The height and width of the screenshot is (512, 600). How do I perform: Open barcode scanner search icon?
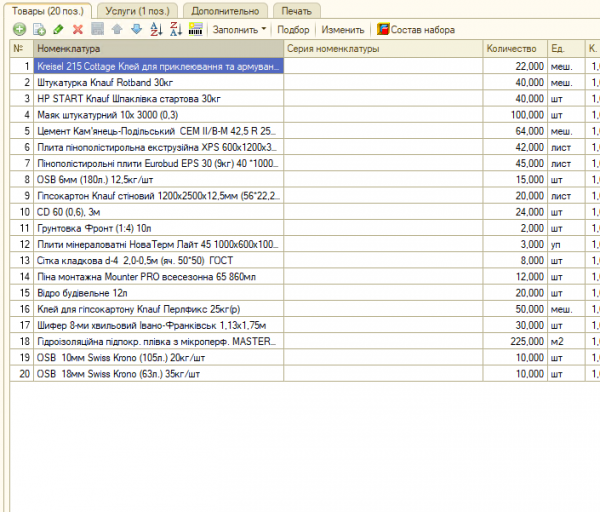click(x=196, y=29)
